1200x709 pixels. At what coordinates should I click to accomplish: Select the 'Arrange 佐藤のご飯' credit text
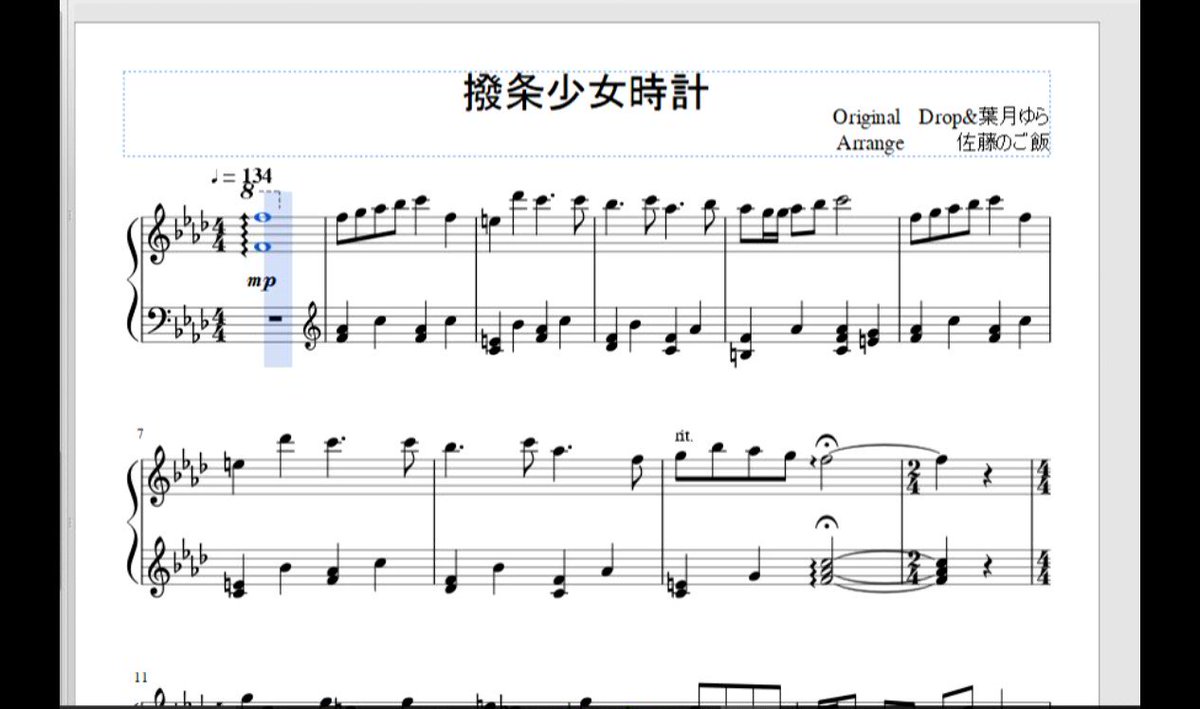coord(943,142)
